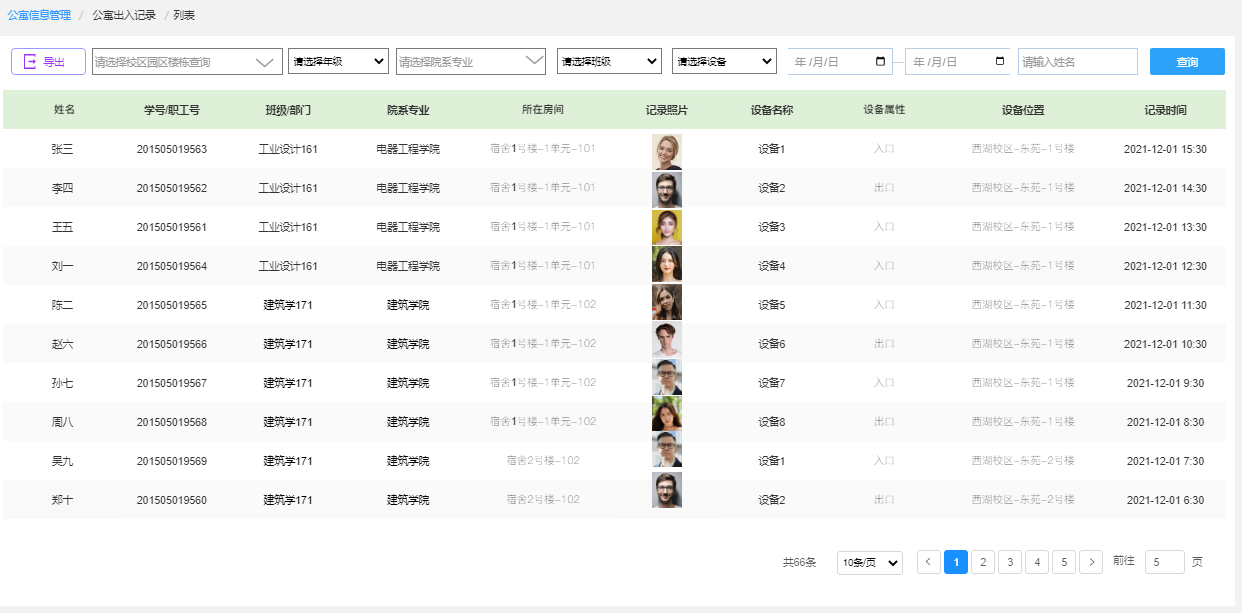Select pagination page 4

(1037, 562)
